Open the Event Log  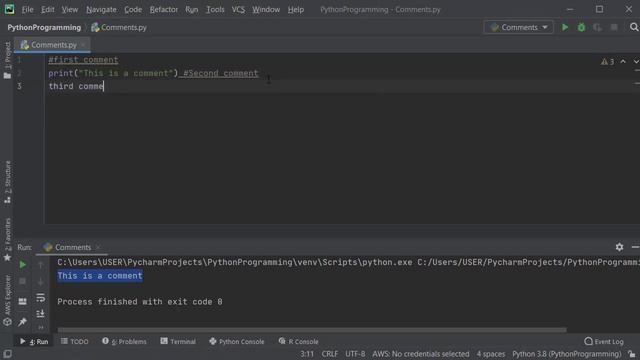tap(604, 341)
